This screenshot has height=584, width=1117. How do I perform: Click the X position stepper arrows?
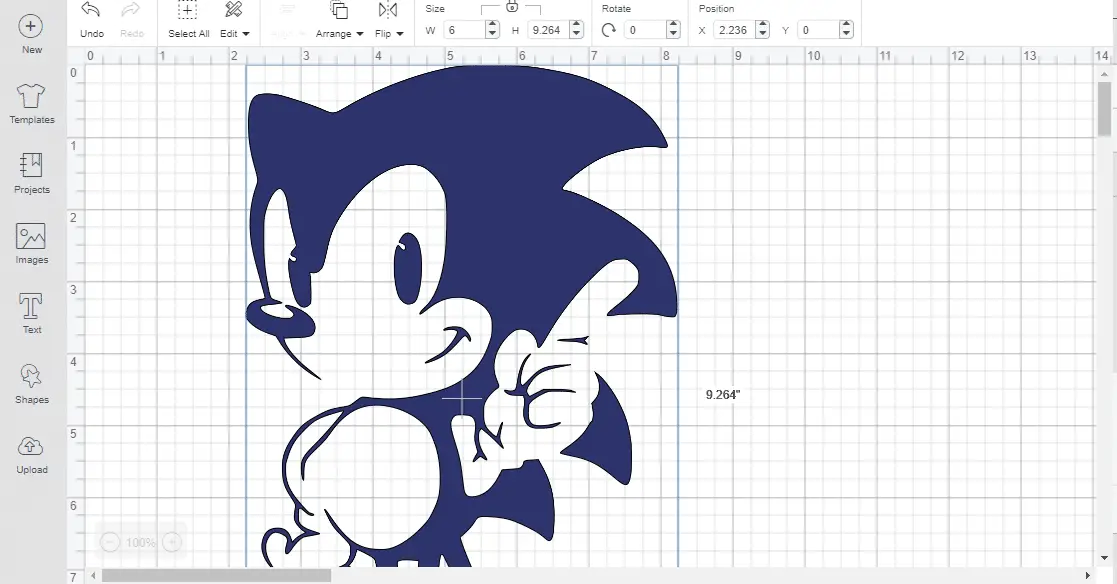coord(763,30)
